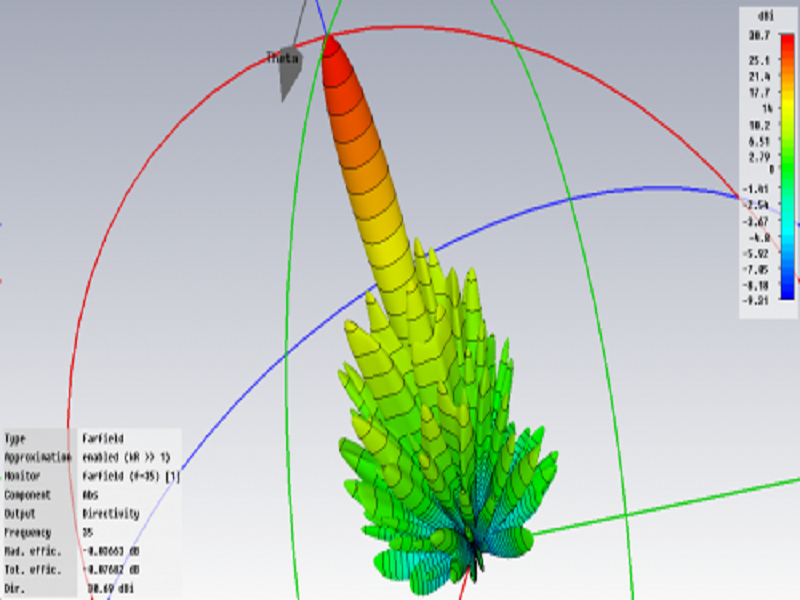This screenshot has height=600, width=800.
Task: Click the '2.79' scale value
Action: [x=759, y=157]
